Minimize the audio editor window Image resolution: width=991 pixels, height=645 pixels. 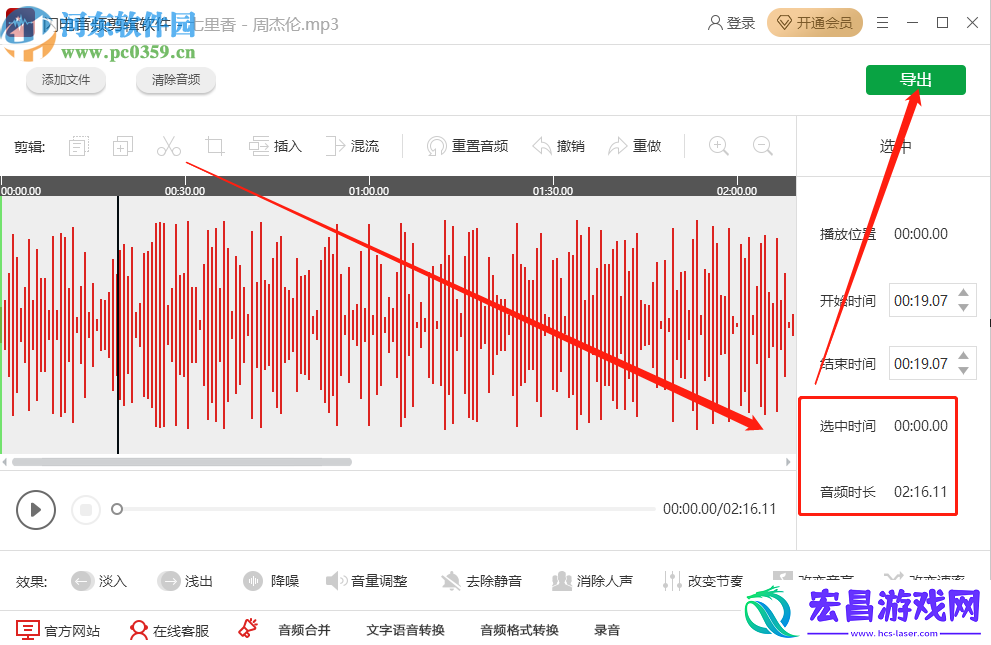tap(912, 23)
